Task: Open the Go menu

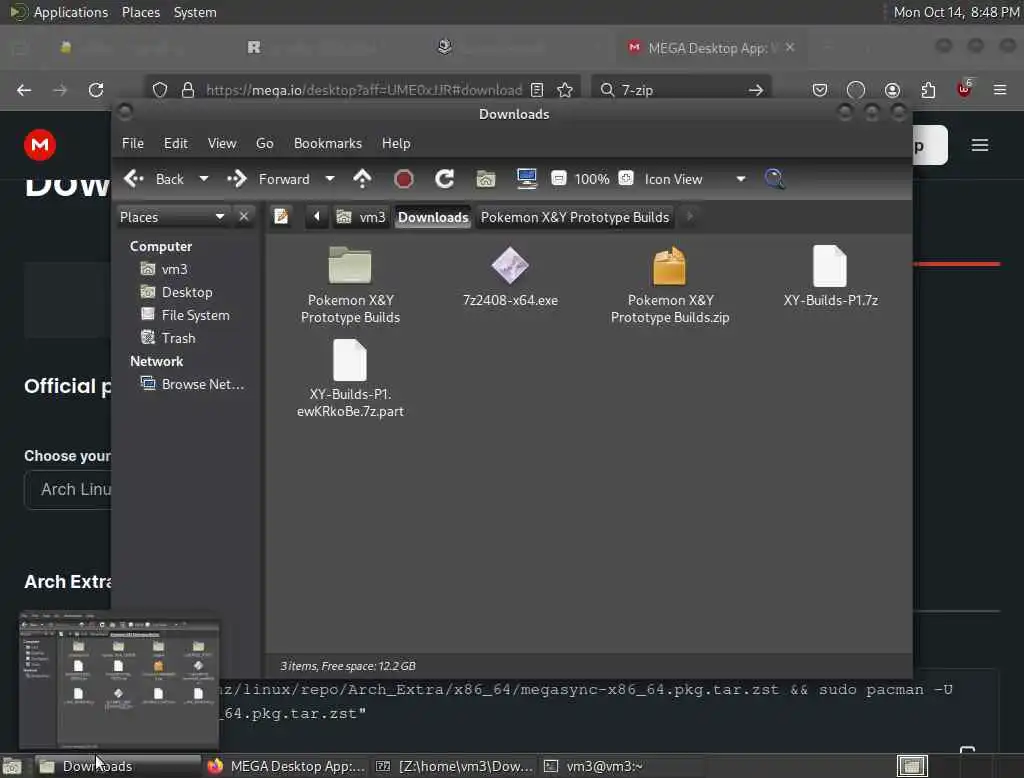Action: [x=264, y=143]
